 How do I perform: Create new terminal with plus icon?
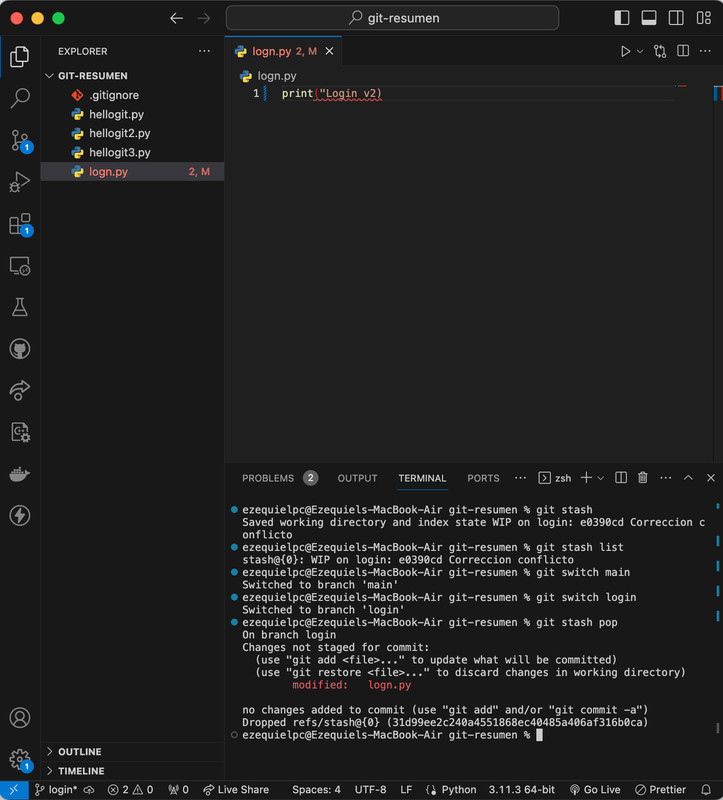click(x=586, y=478)
